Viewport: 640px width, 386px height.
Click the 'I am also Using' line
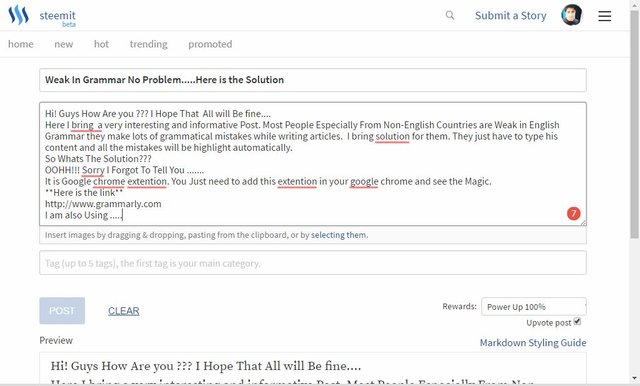coord(83,215)
